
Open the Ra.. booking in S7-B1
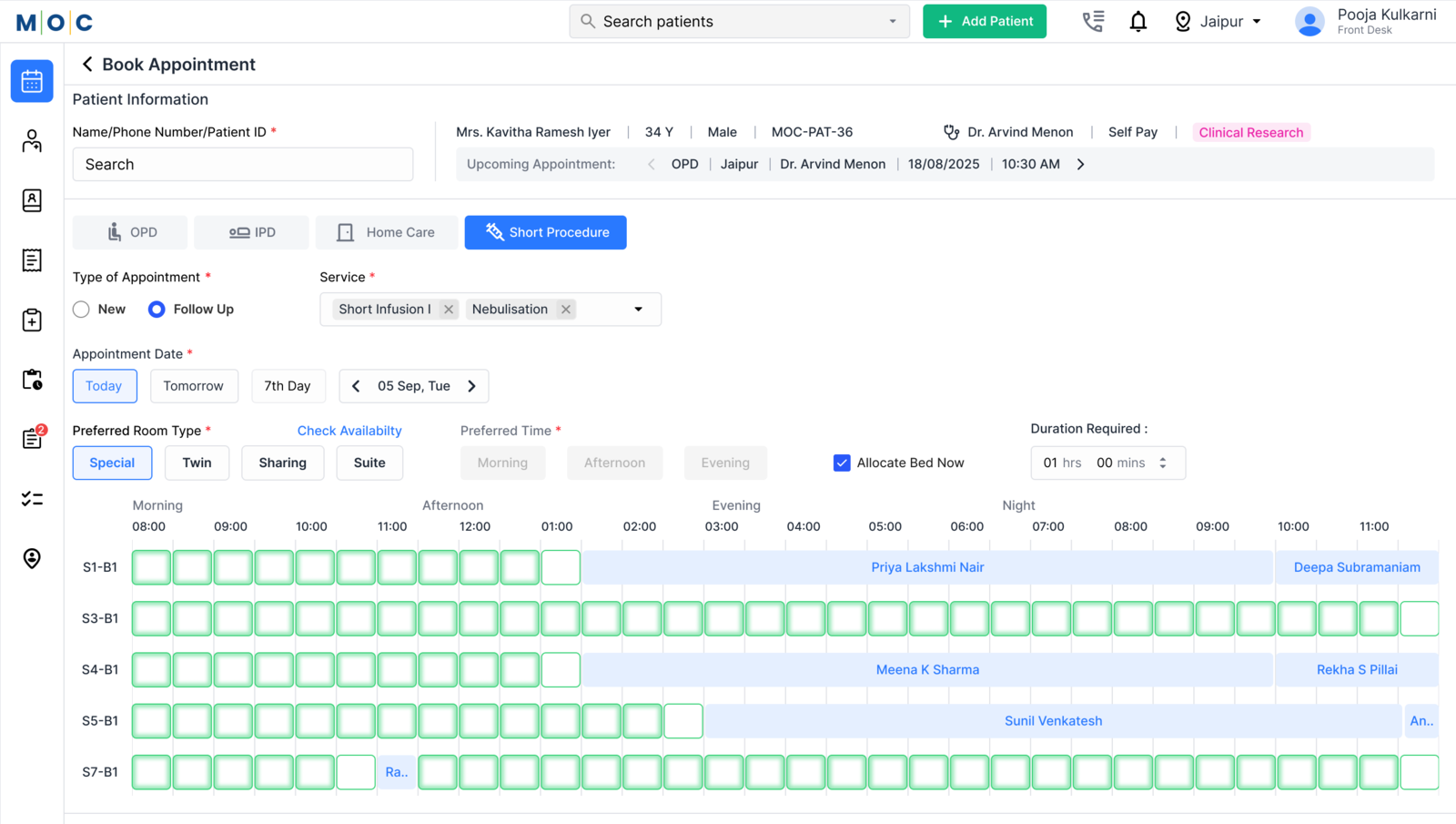click(397, 772)
